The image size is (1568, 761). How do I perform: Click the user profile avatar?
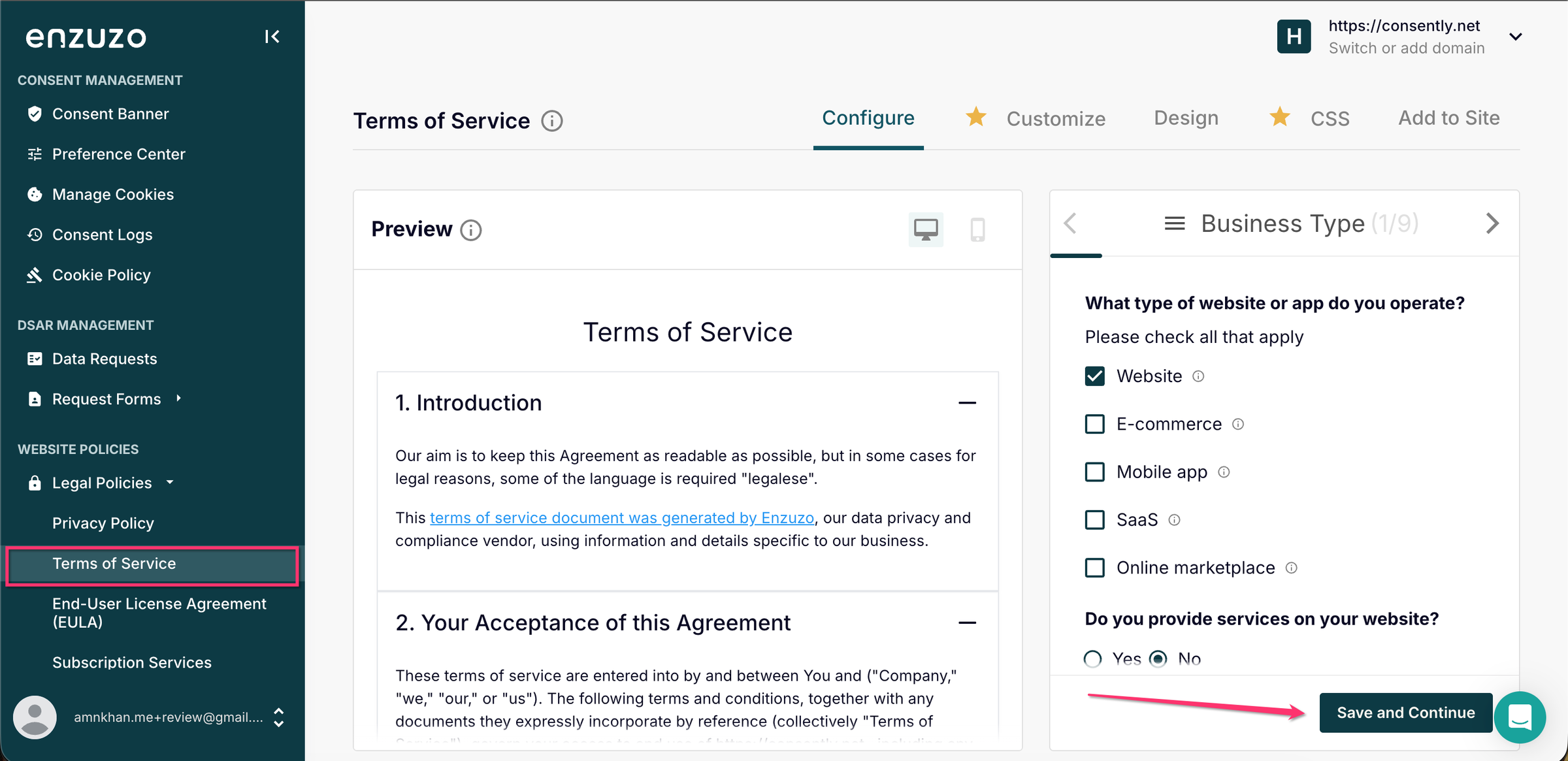tap(35, 717)
